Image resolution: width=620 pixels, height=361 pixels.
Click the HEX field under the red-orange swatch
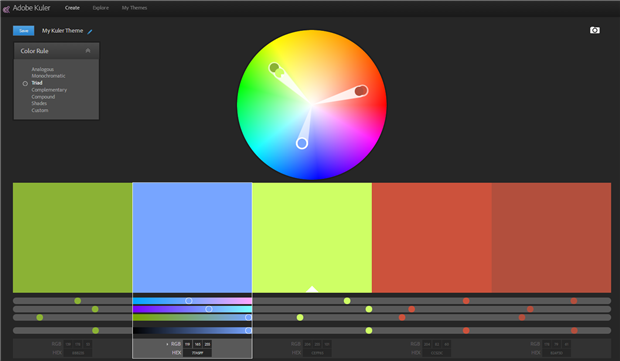(437, 353)
